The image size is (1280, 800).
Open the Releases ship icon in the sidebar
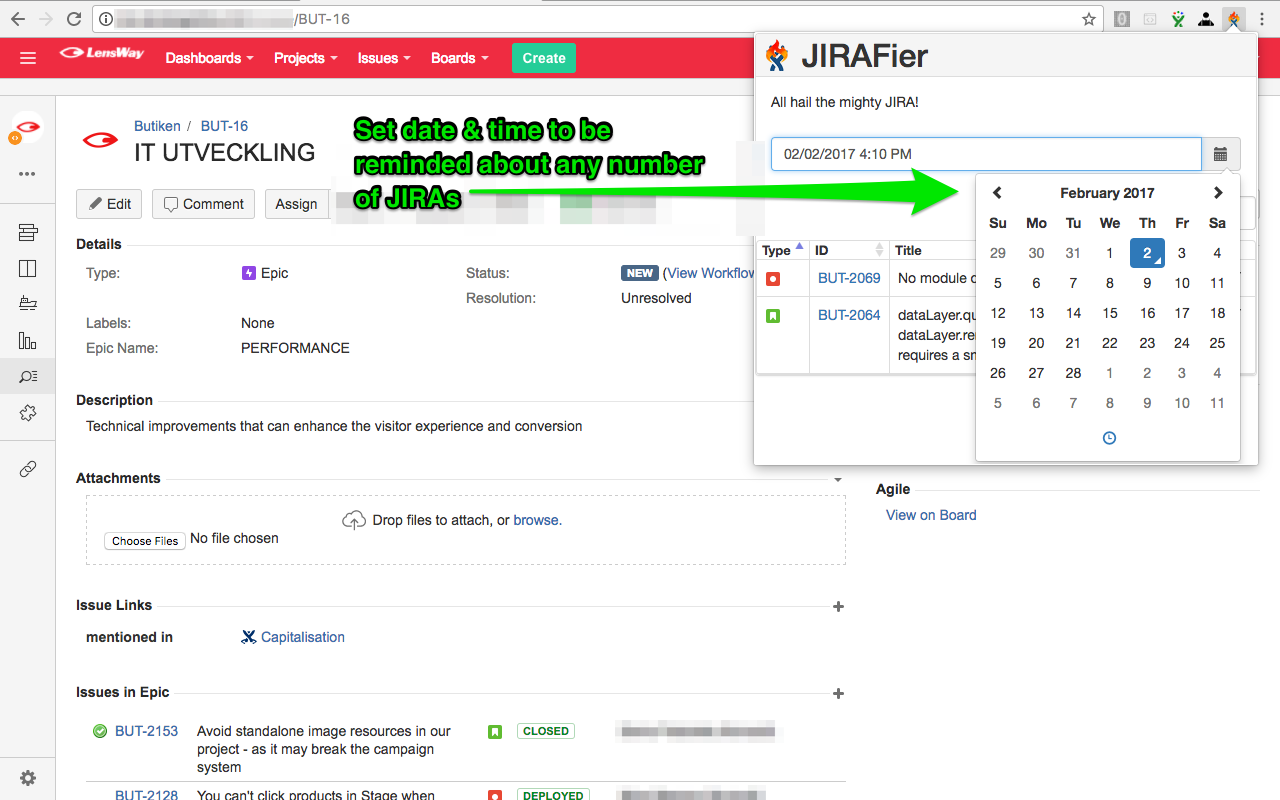point(28,304)
